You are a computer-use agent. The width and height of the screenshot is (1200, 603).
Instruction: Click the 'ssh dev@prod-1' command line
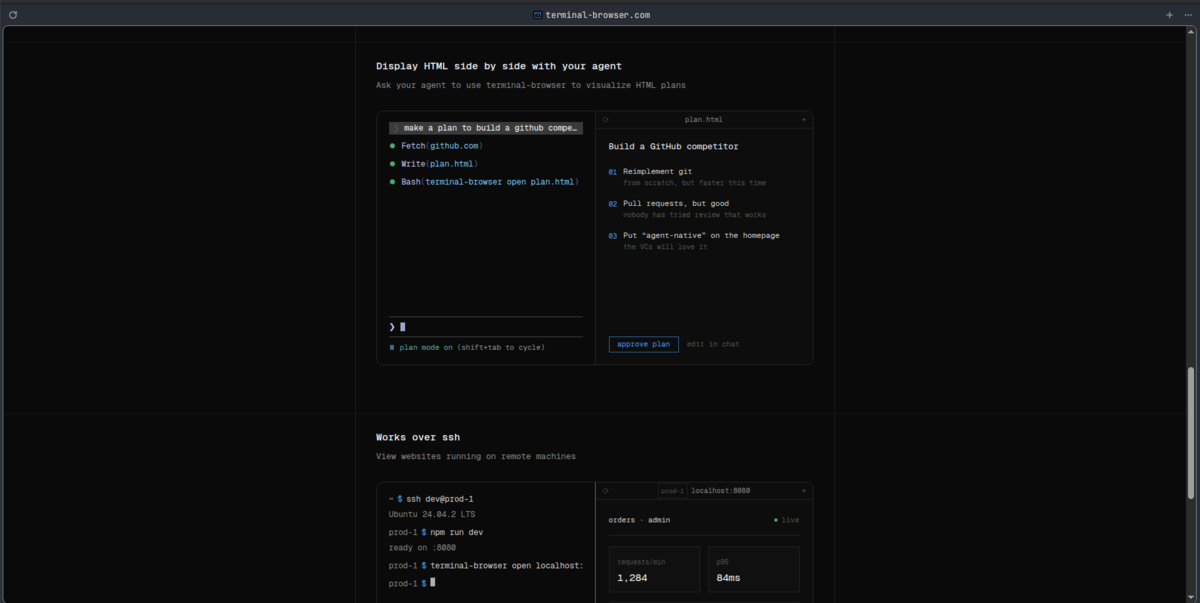tap(431, 499)
